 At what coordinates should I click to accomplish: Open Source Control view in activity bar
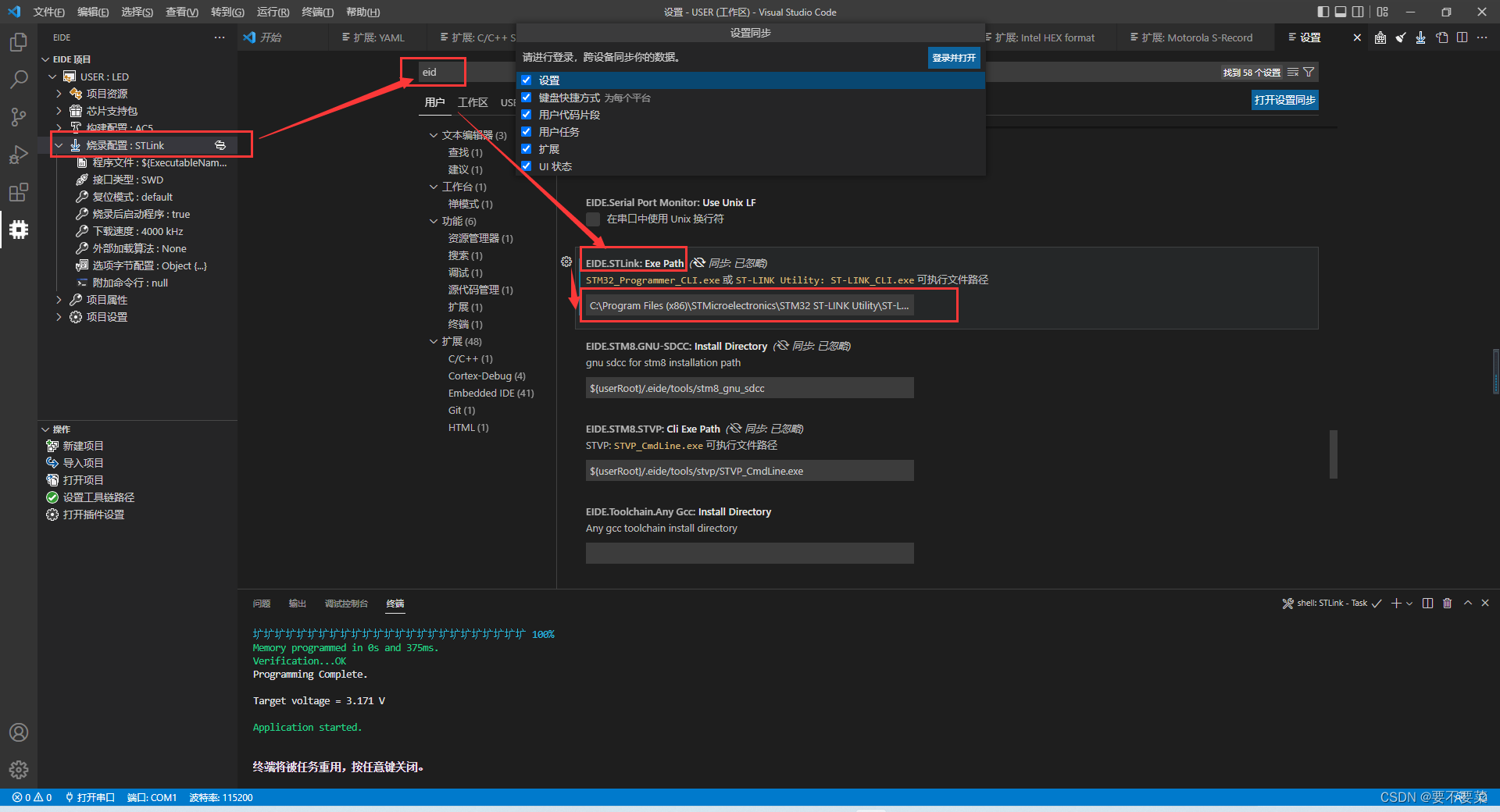[x=19, y=117]
